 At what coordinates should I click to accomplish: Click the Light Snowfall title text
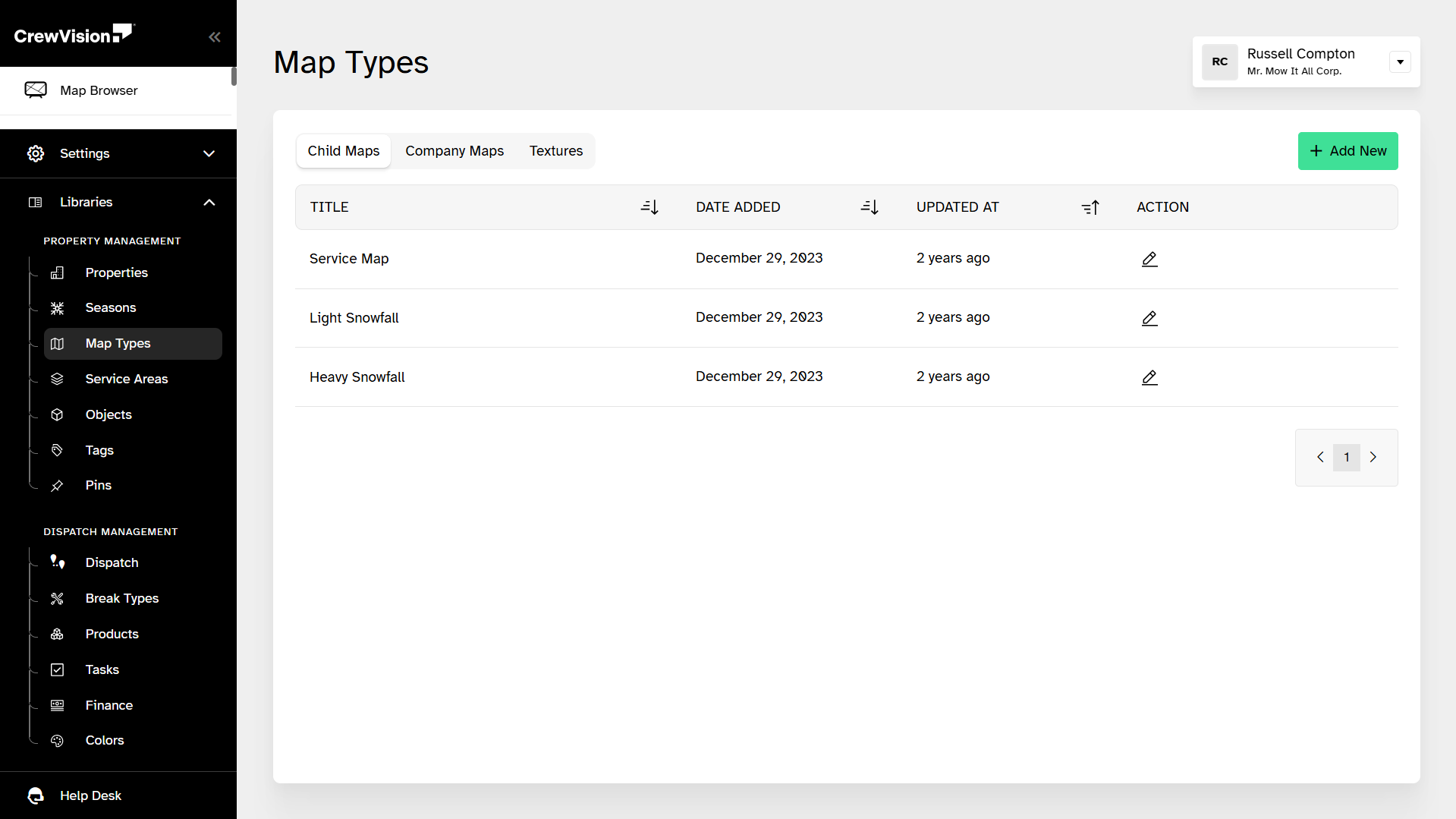(354, 318)
